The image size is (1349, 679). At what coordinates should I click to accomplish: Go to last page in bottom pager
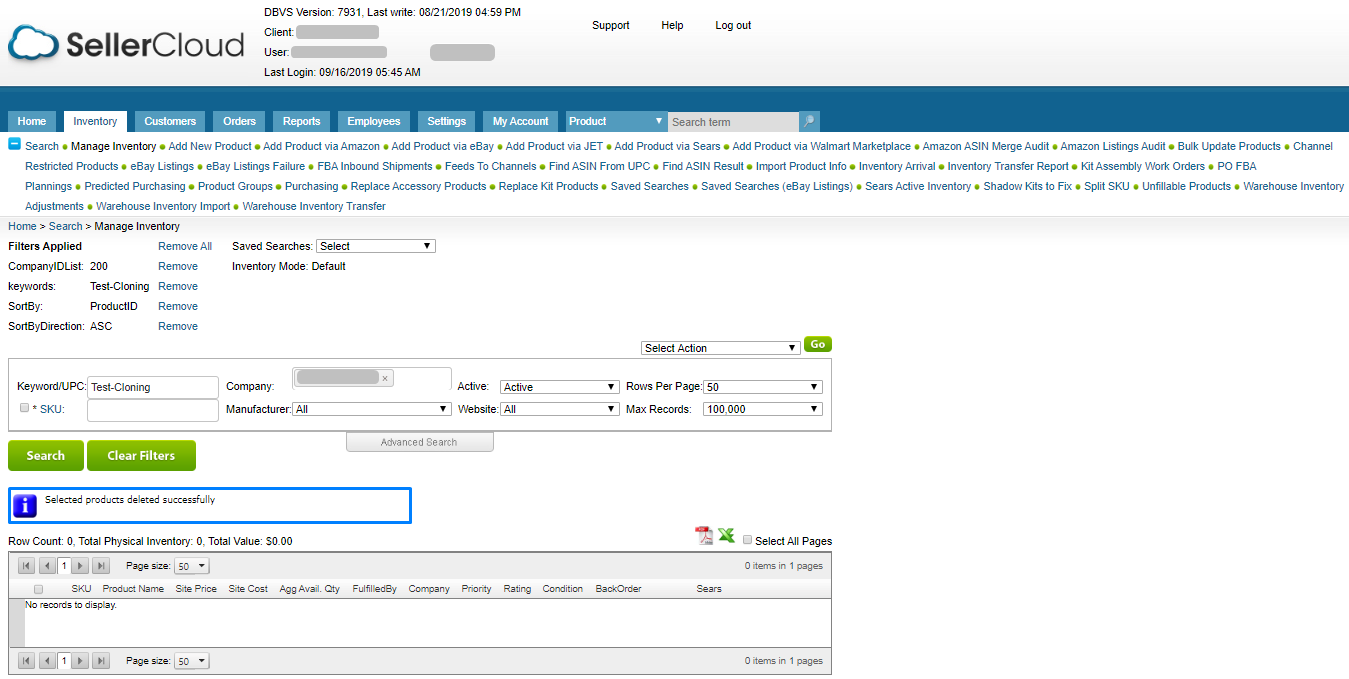point(100,661)
